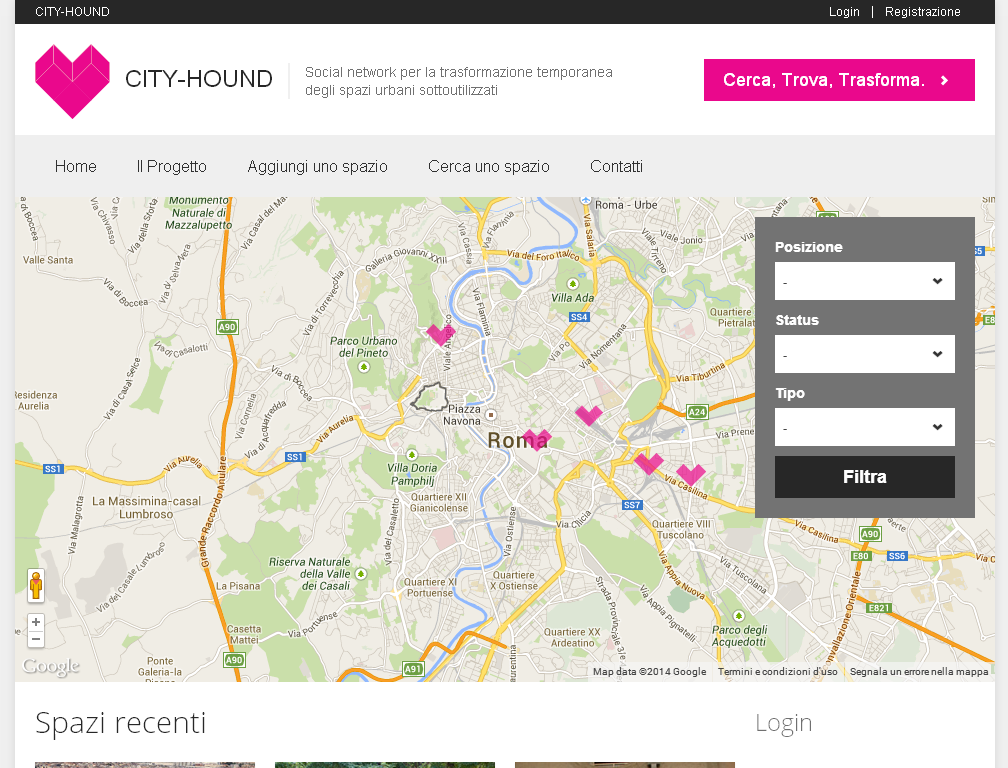Image resolution: width=1008 pixels, height=768 pixels.
Task: Open the Posizione dropdown
Action: pyautogui.click(x=865, y=281)
